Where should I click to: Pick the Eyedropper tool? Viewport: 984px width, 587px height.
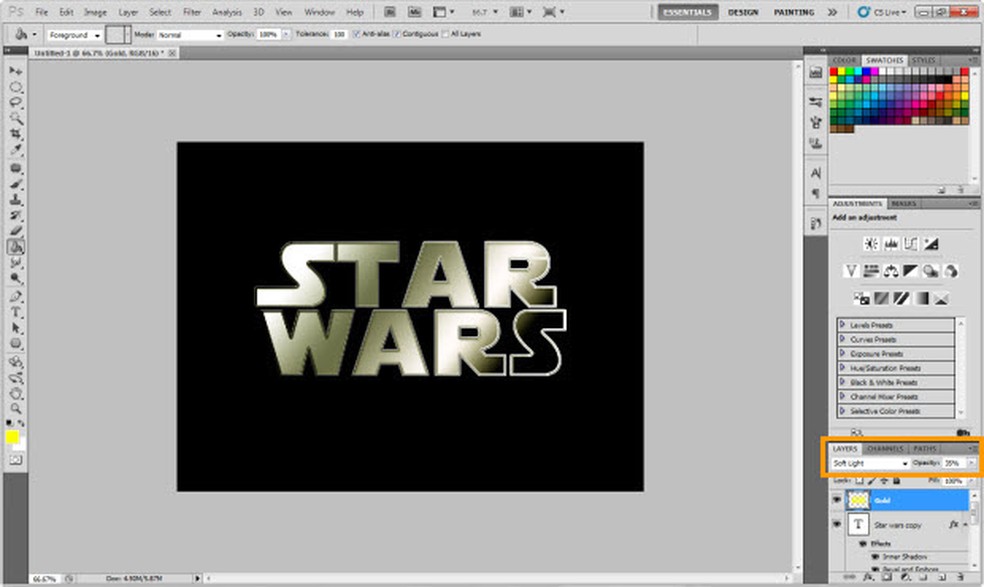(16, 149)
